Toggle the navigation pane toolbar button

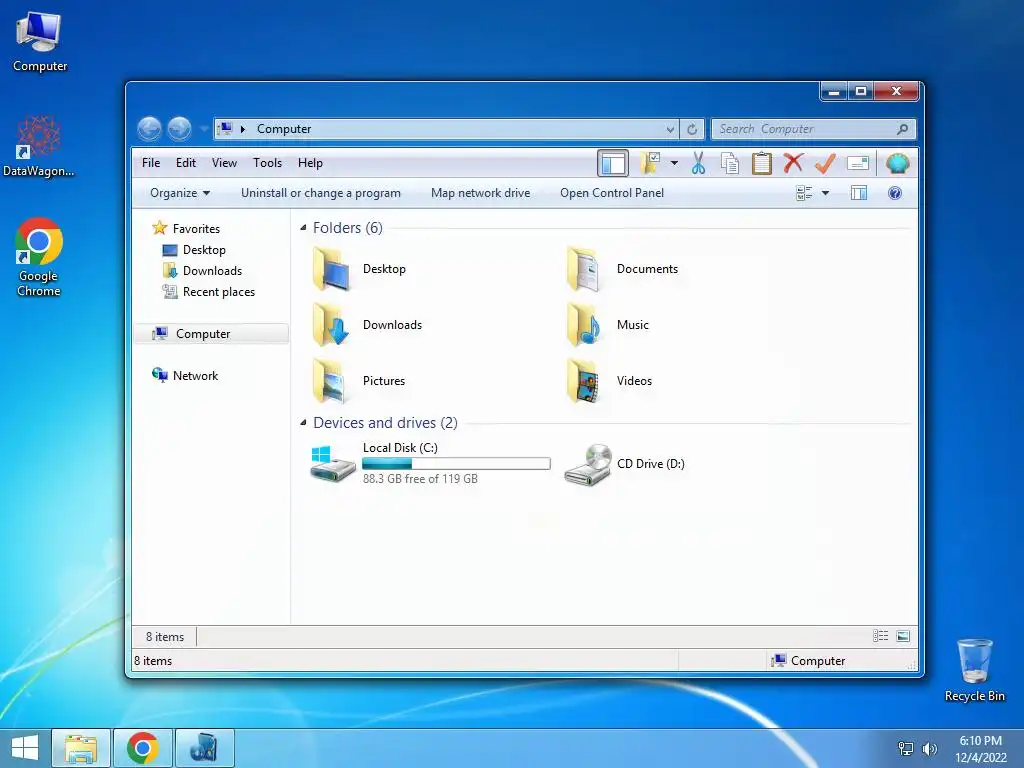[613, 163]
